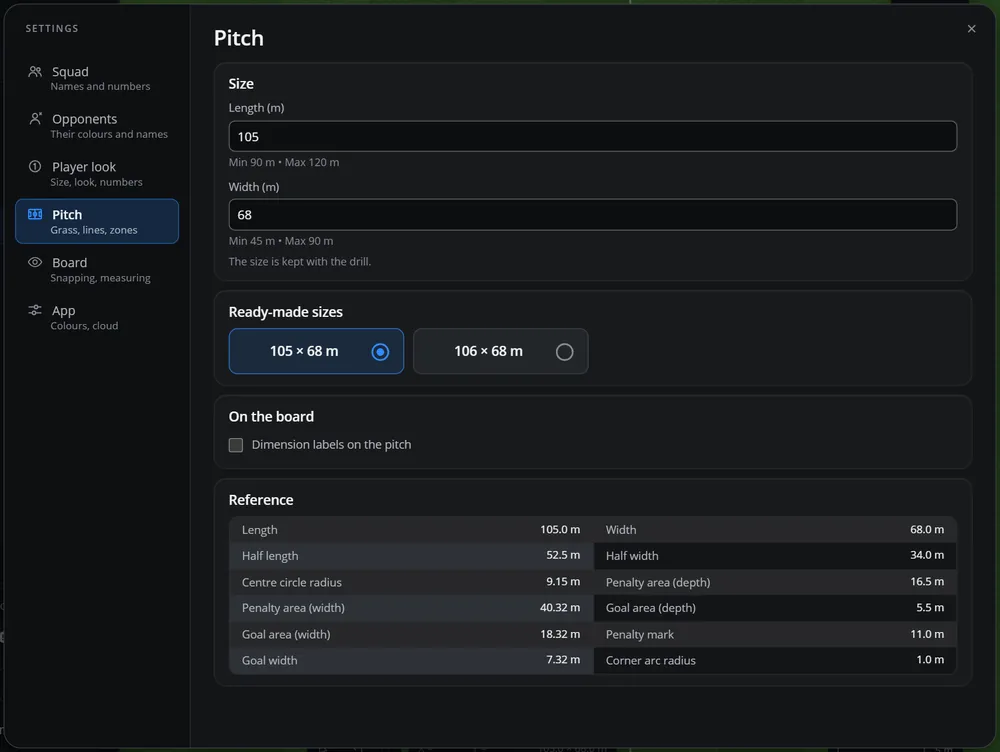The height and width of the screenshot is (752, 1000).
Task: Click the Player look circled-number icon
Action: coord(35,166)
